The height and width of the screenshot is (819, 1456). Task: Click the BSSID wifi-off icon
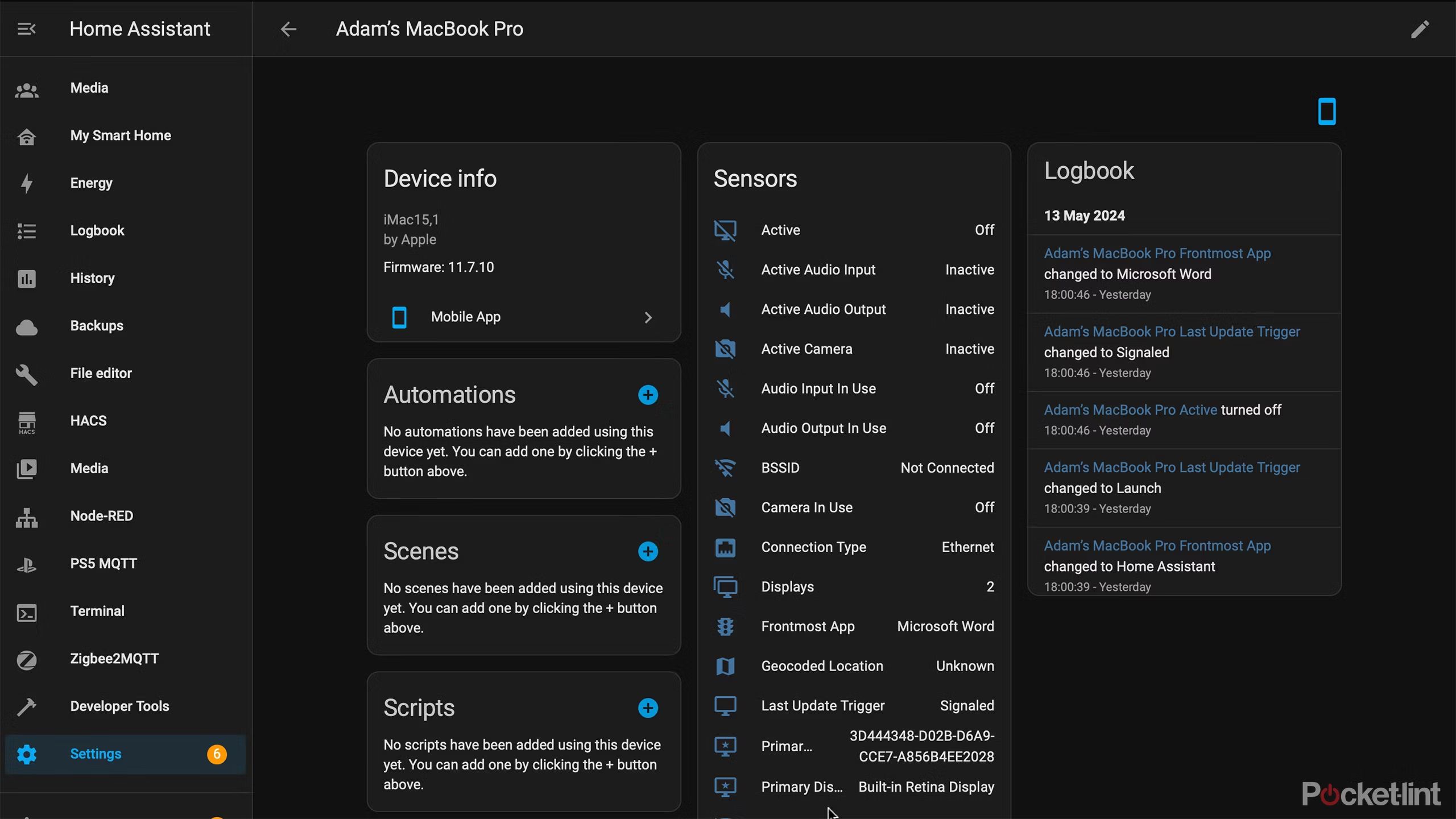(x=725, y=468)
